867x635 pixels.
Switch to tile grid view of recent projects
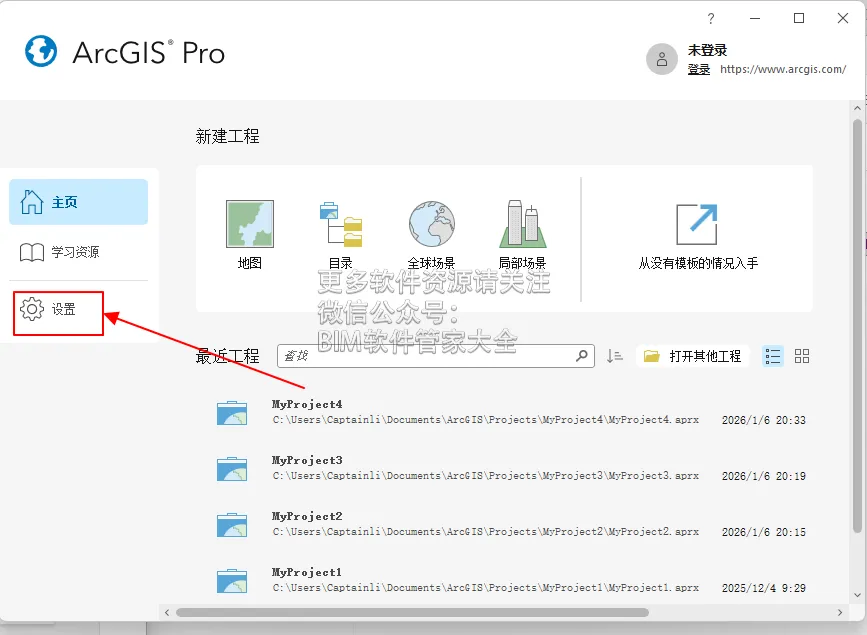[x=802, y=356]
